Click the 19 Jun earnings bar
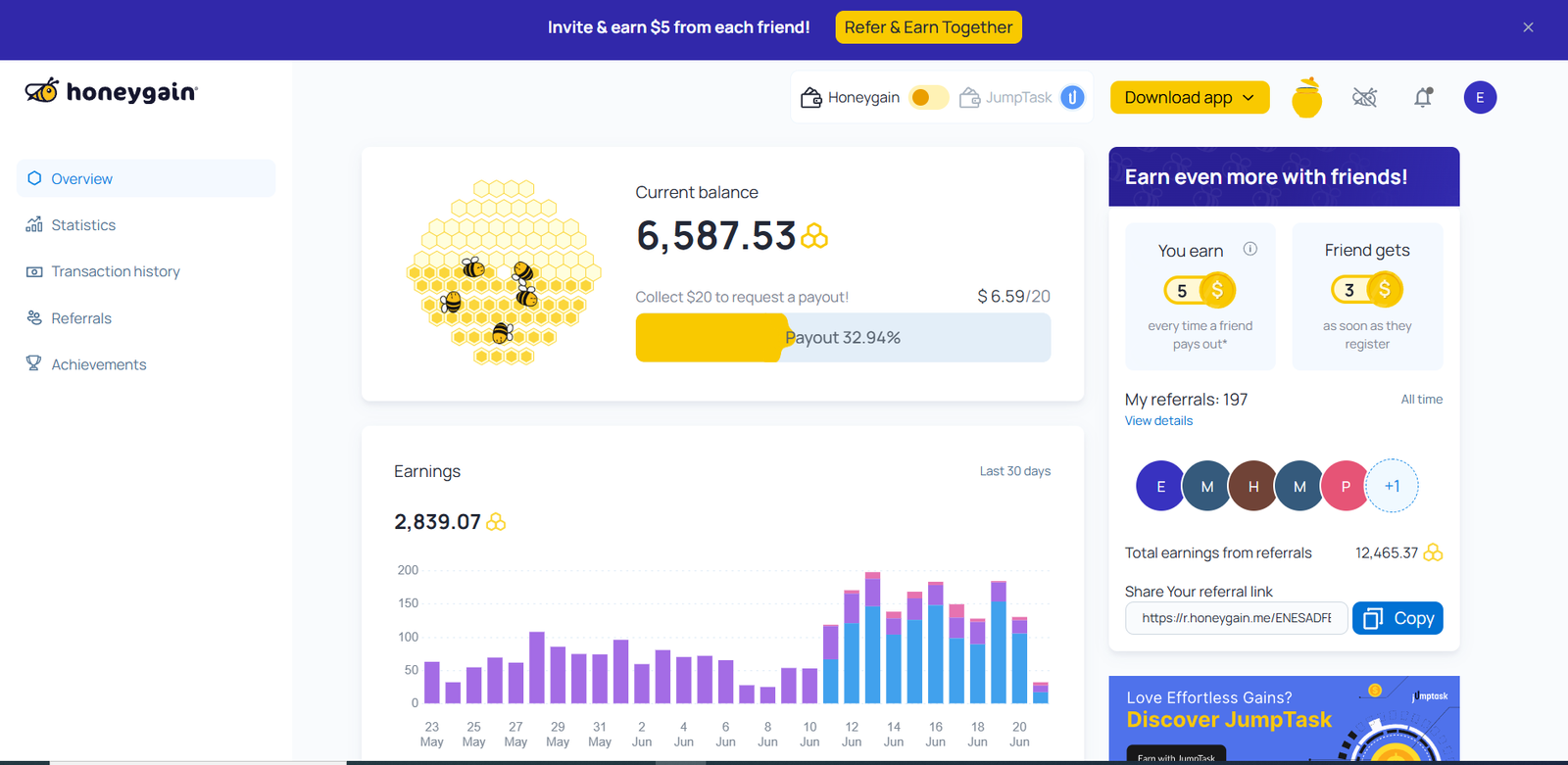1568x765 pixels. point(999,643)
